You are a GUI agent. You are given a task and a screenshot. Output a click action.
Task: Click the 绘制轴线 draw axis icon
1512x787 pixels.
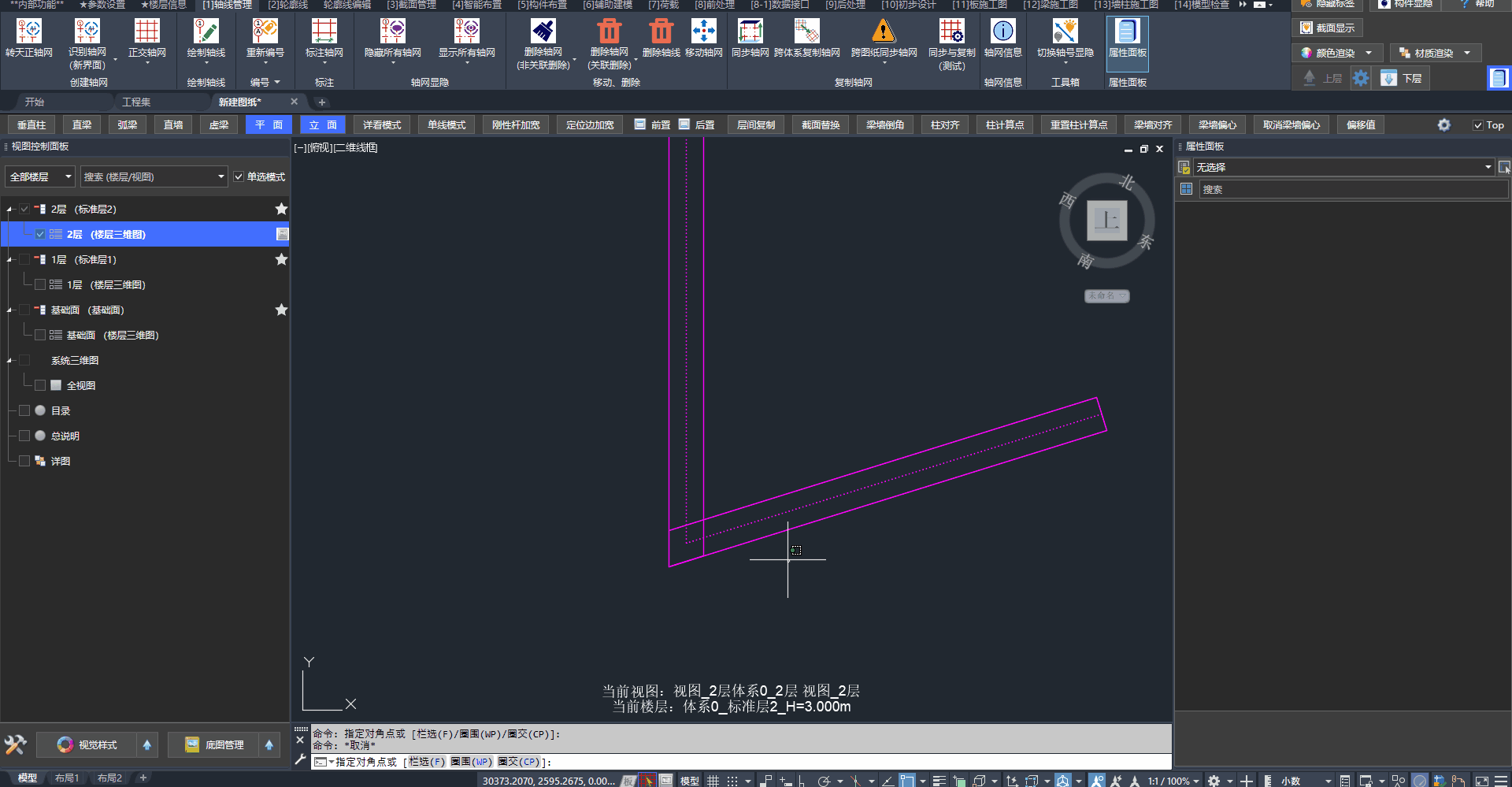(x=206, y=32)
